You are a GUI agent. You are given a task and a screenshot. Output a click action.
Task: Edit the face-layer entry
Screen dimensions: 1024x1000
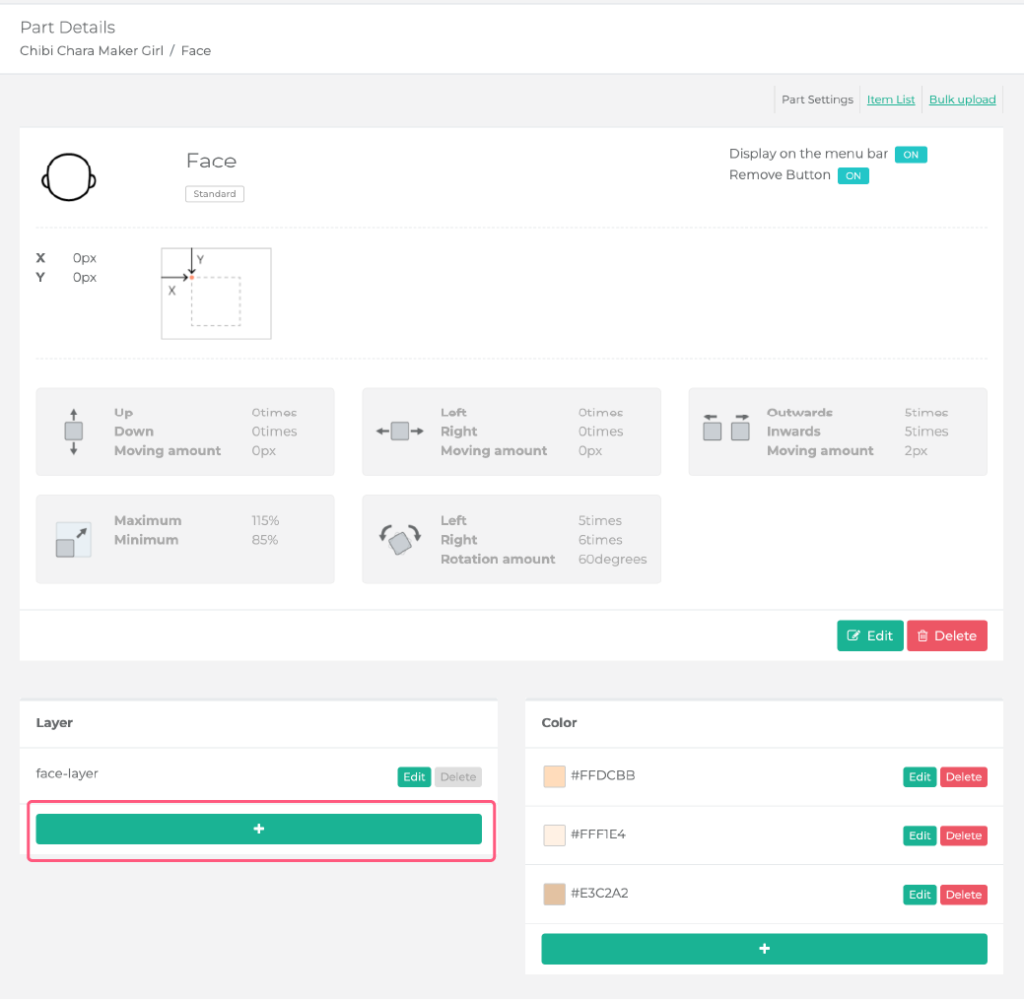coord(414,777)
